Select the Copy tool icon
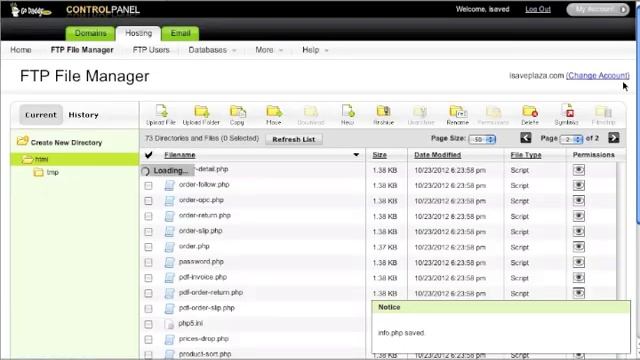Image resolution: width=640 pixels, height=360 pixels. (x=238, y=111)
